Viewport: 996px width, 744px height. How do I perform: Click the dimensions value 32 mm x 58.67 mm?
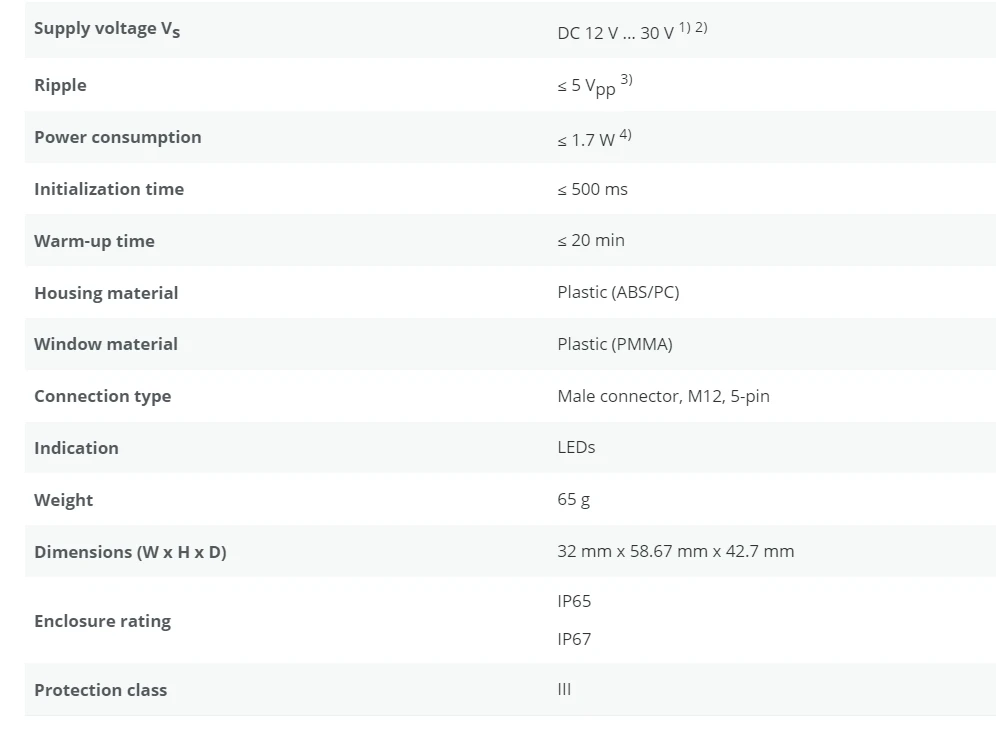click(676, 551)
